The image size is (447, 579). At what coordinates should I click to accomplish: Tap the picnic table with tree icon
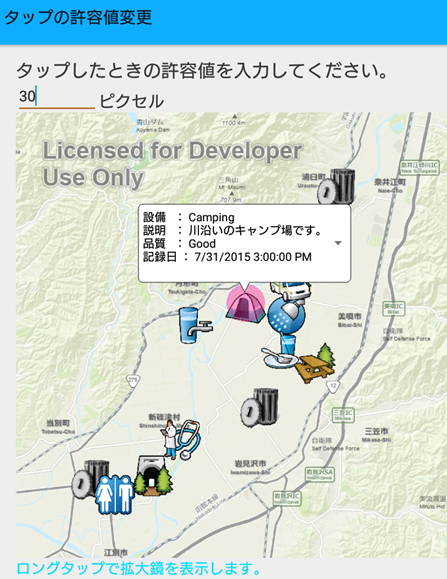315,363
